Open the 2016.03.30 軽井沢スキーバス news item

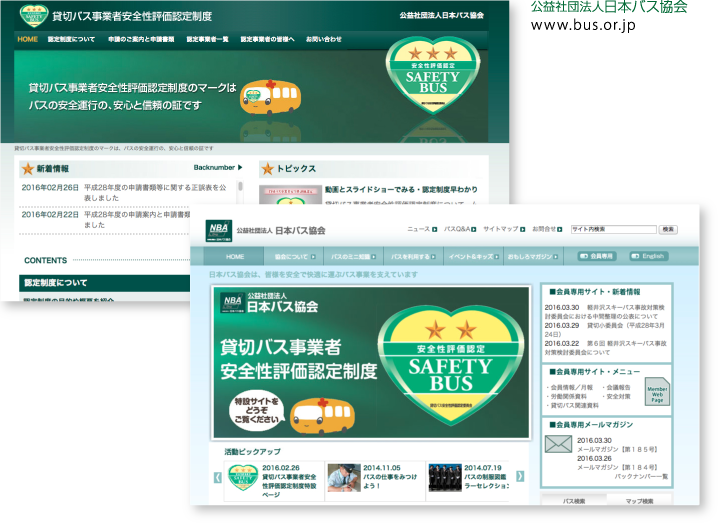[605, 312]
